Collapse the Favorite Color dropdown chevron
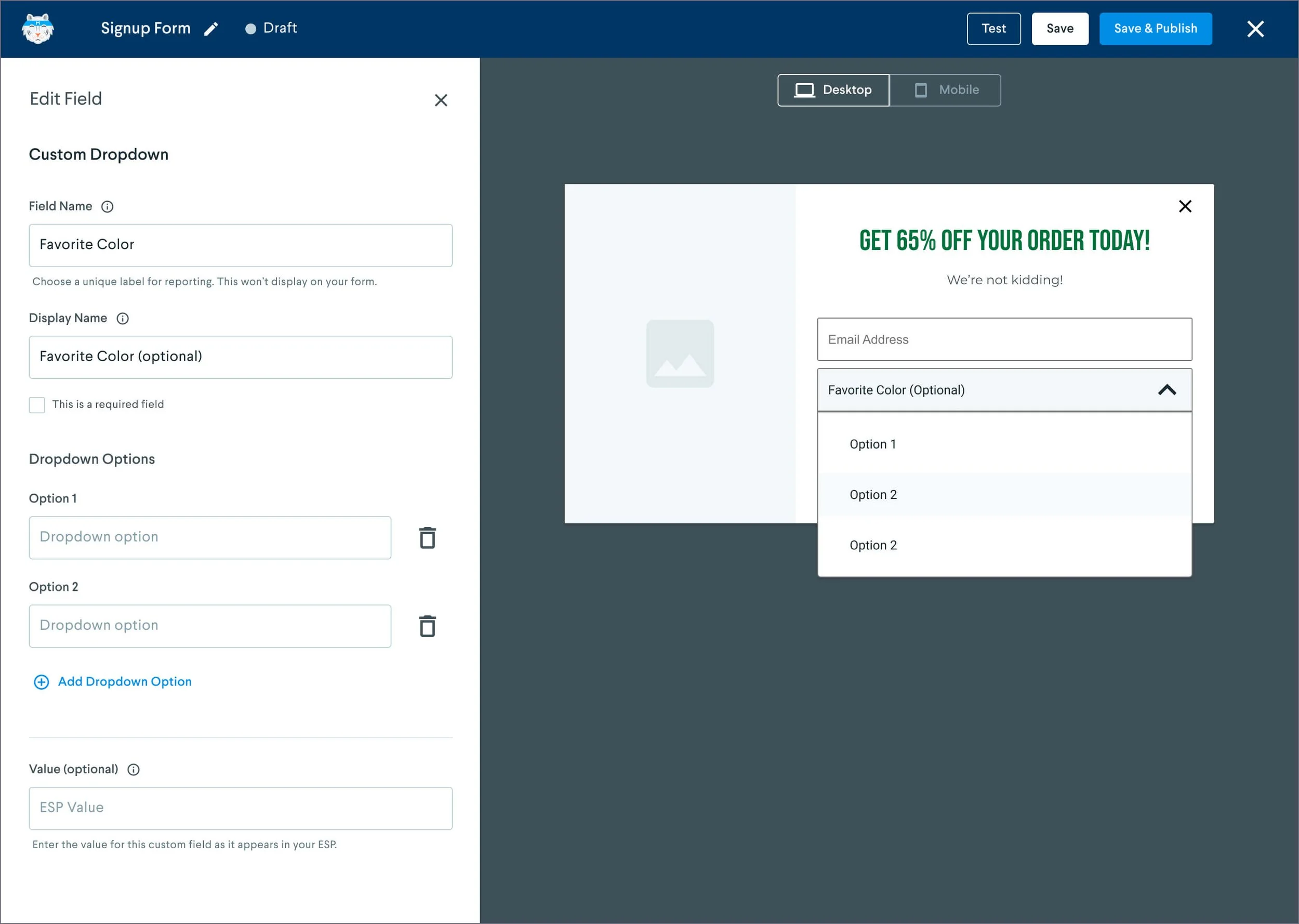Image resolution: width=1299 pixels, height=924 pixels. [1167, 390]
